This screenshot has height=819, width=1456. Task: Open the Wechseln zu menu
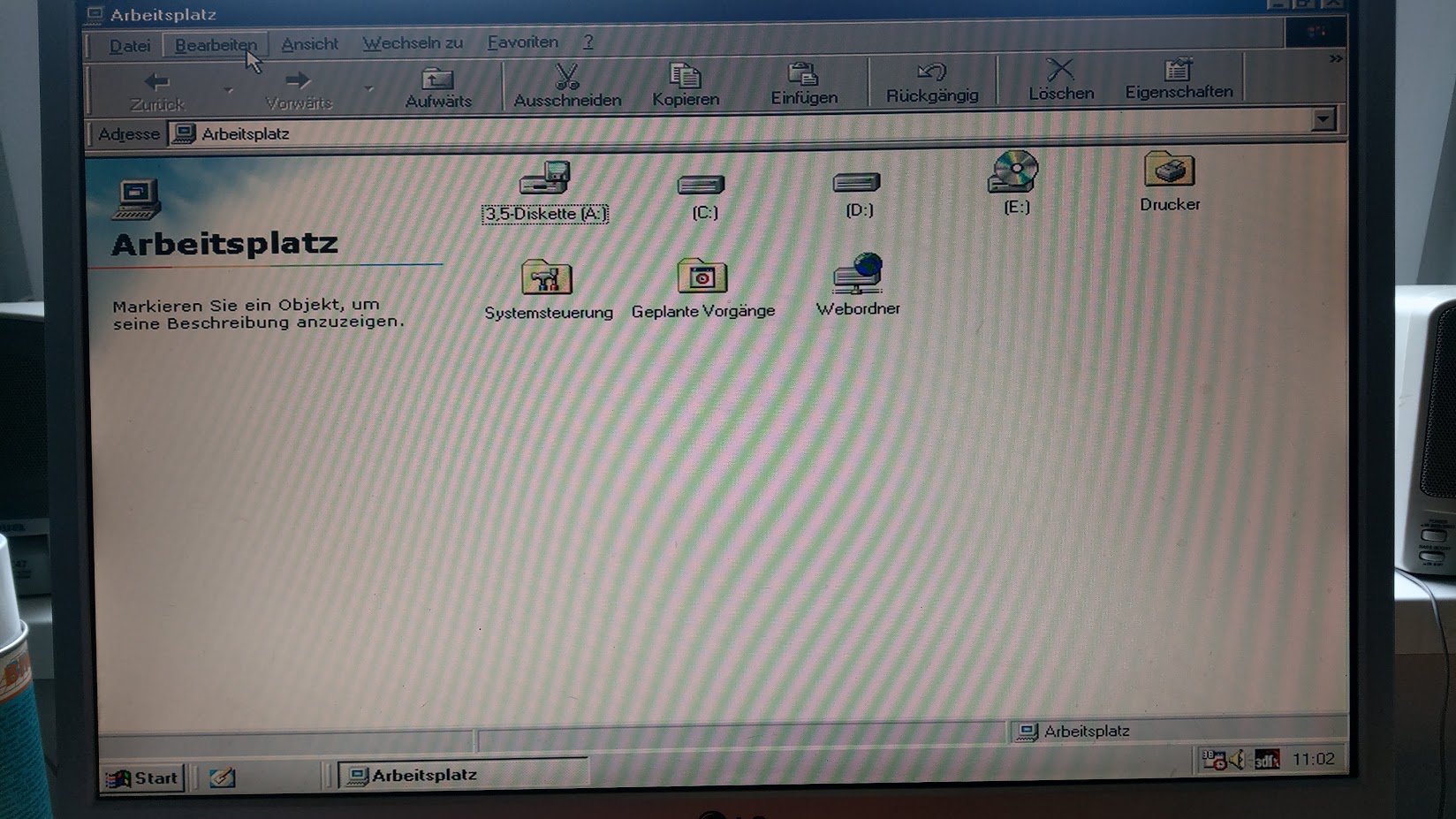pos(413,43)
